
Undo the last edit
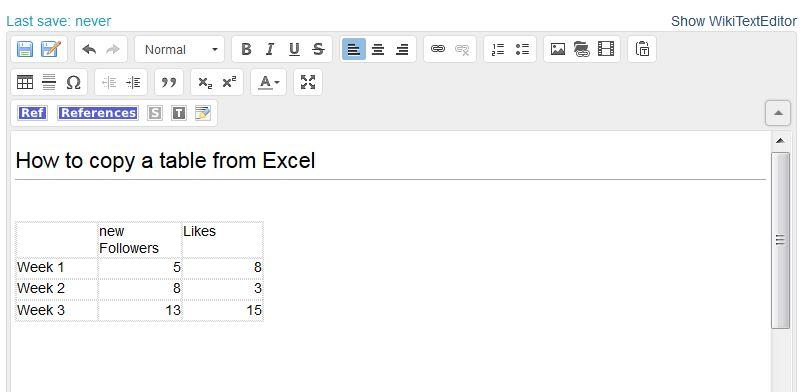pyautogui.click(x=89, y=49)
